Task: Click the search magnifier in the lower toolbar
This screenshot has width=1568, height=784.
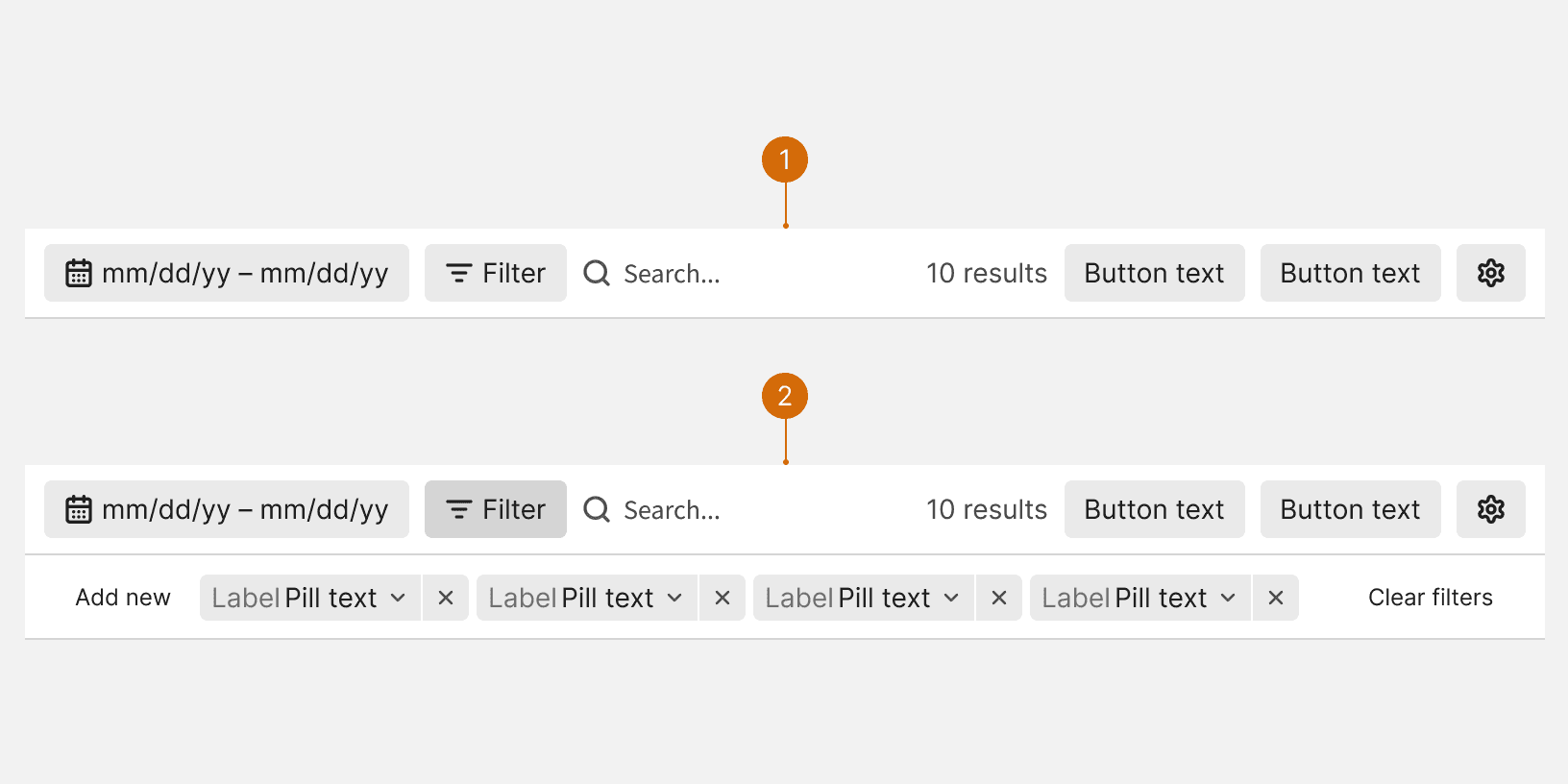Action: pyautogui.click(x=597, y=509)
